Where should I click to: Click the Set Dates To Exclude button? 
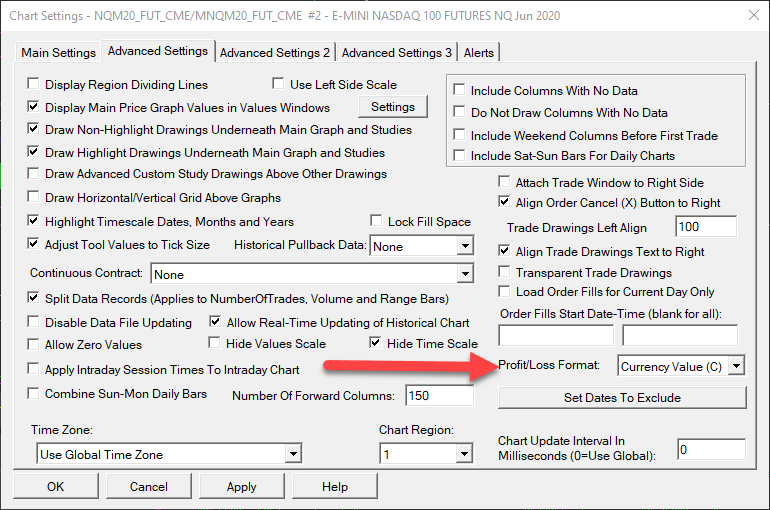[622, 397]
